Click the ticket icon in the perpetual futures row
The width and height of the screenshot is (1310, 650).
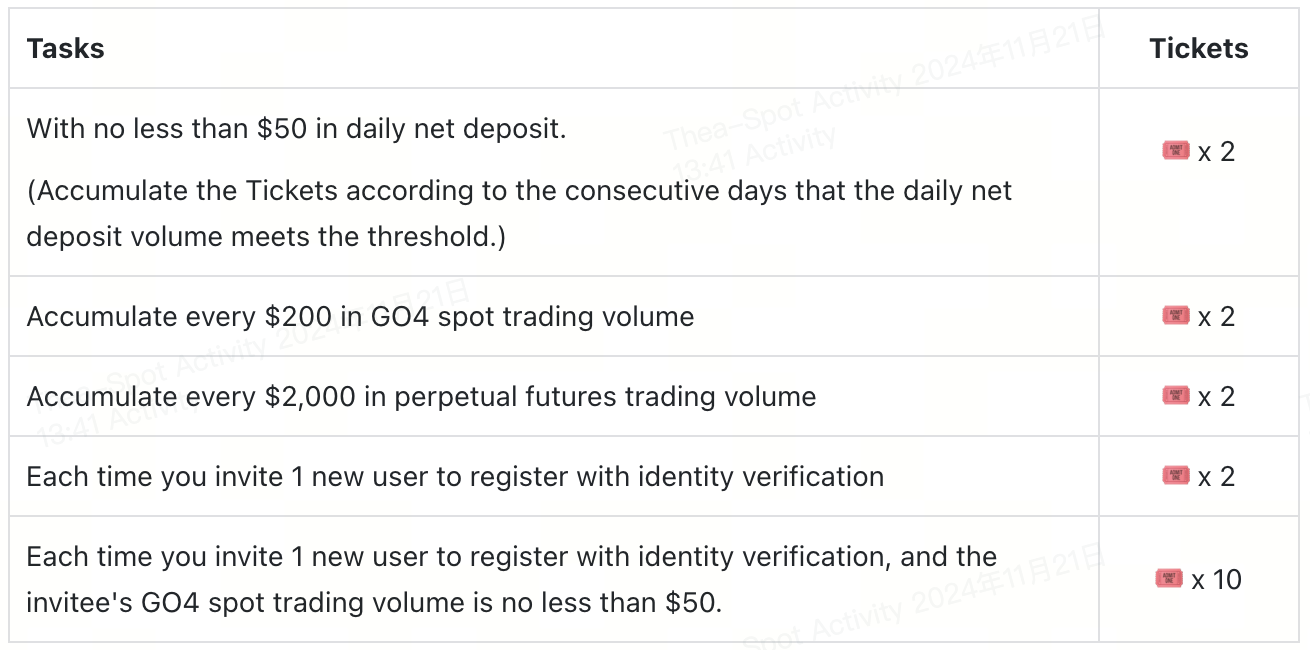coord(1176,396)
